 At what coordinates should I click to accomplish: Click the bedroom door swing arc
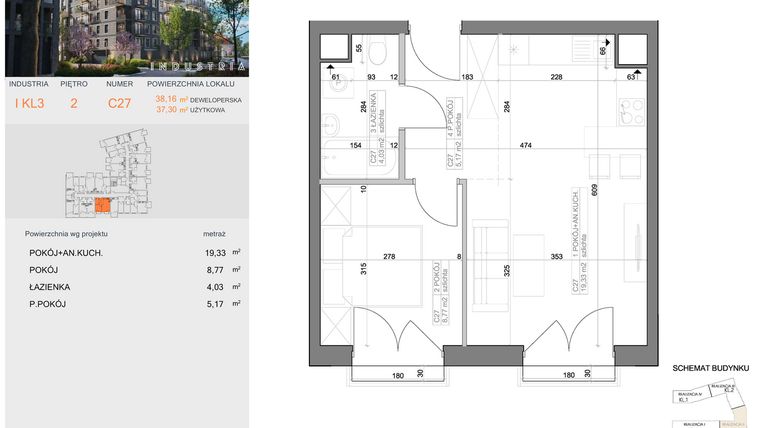point(437,203)
